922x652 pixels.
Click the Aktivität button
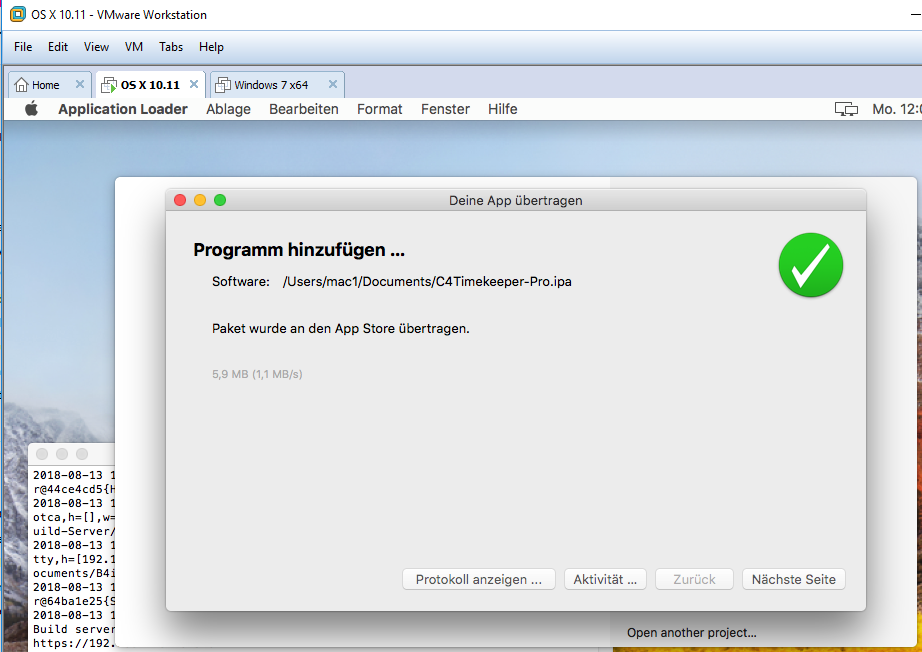click(605, 579)
